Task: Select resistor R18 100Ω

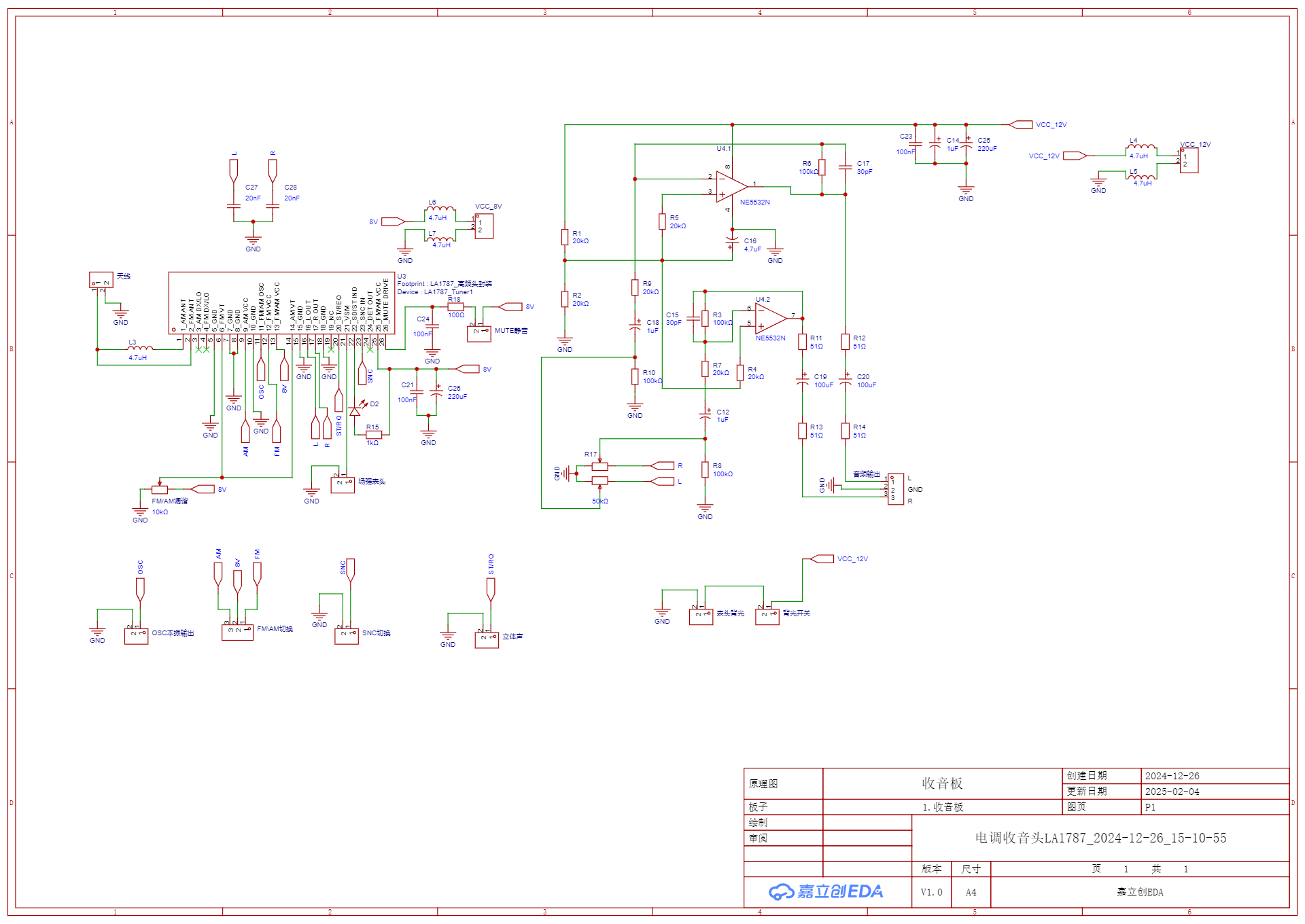Action: [455, 306]
